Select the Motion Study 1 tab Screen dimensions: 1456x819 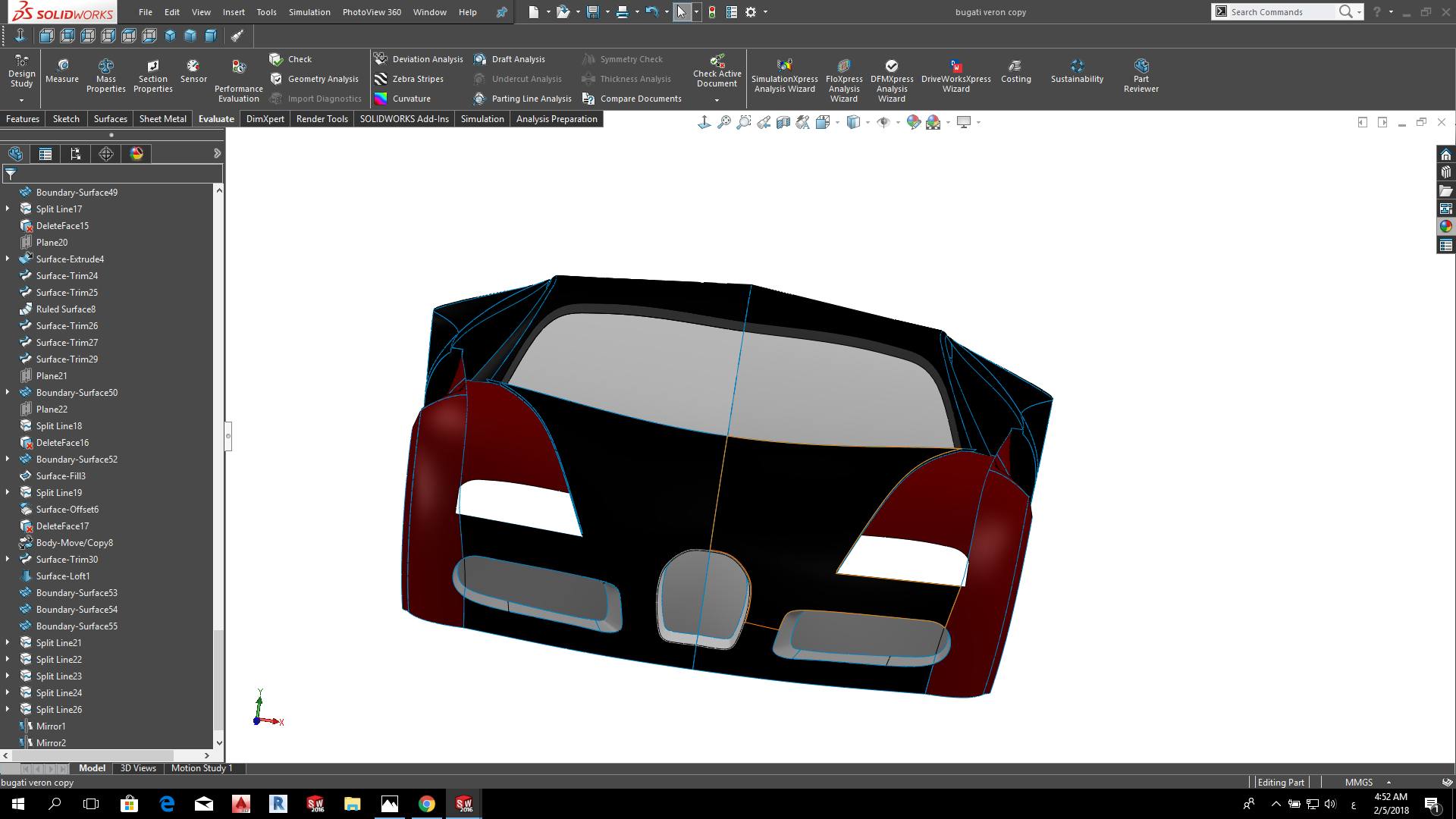pos(201,768)
